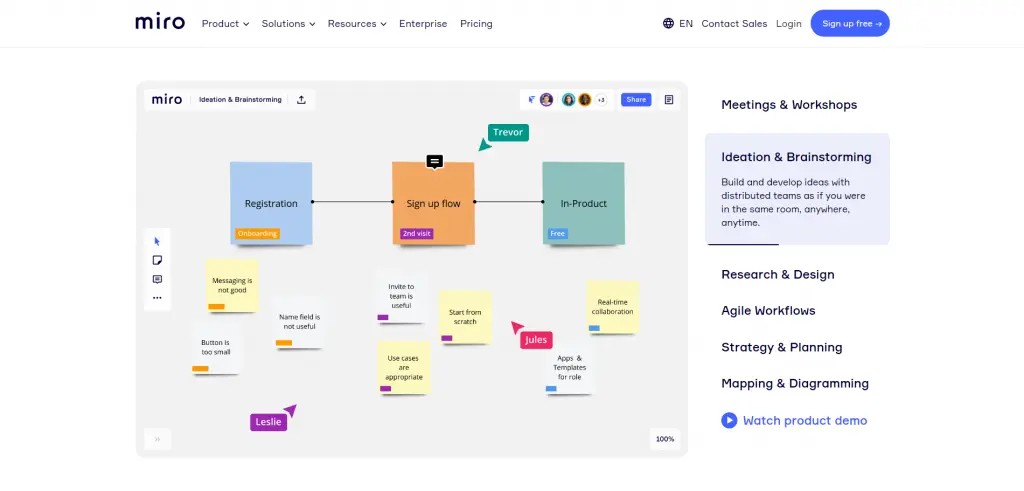The image size is (1024, 491).
Task: Select the Real-time collaboration sticky note
Action: [x=612, y=307]
